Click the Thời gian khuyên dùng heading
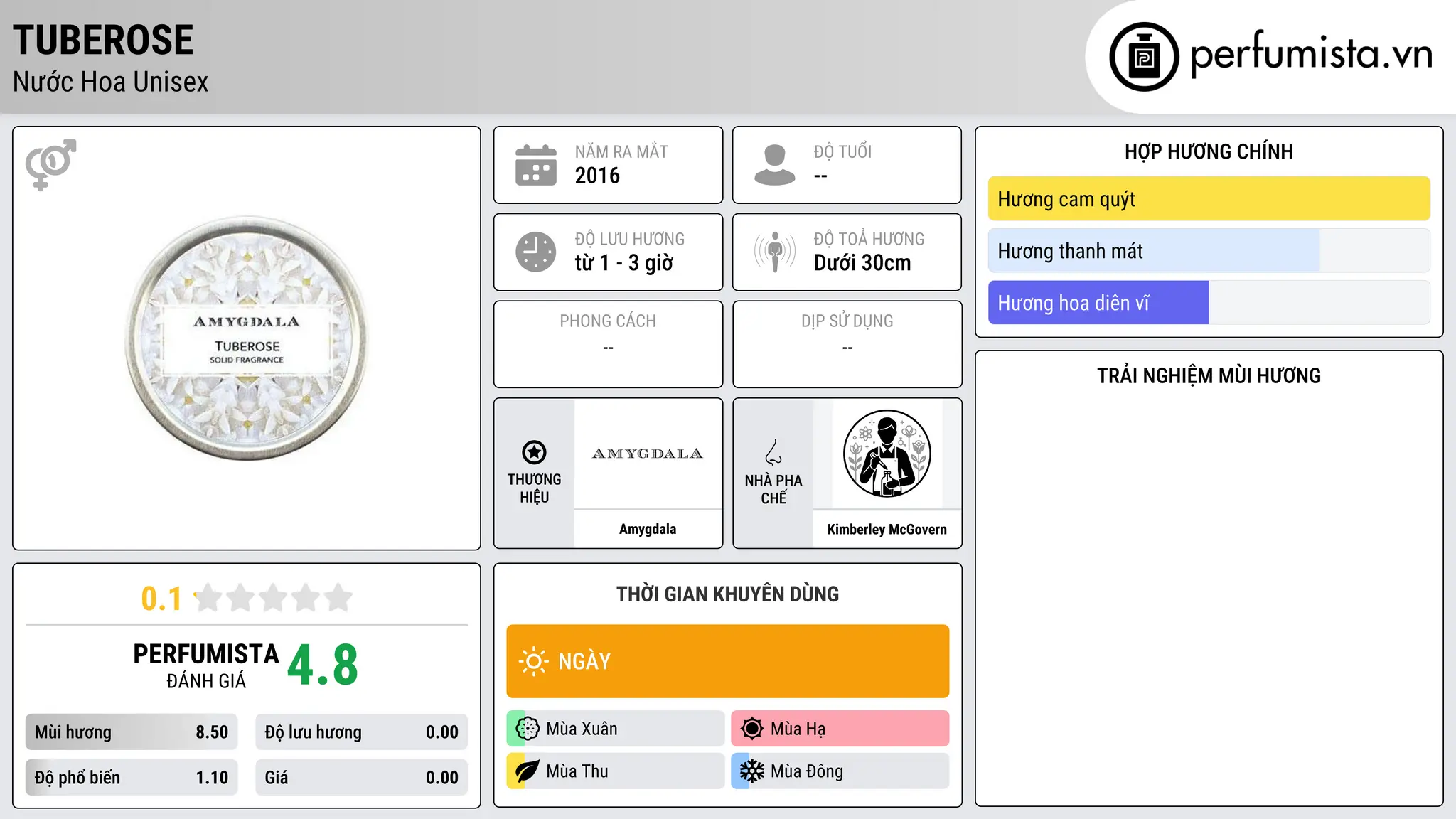 (x=728, y=594)
